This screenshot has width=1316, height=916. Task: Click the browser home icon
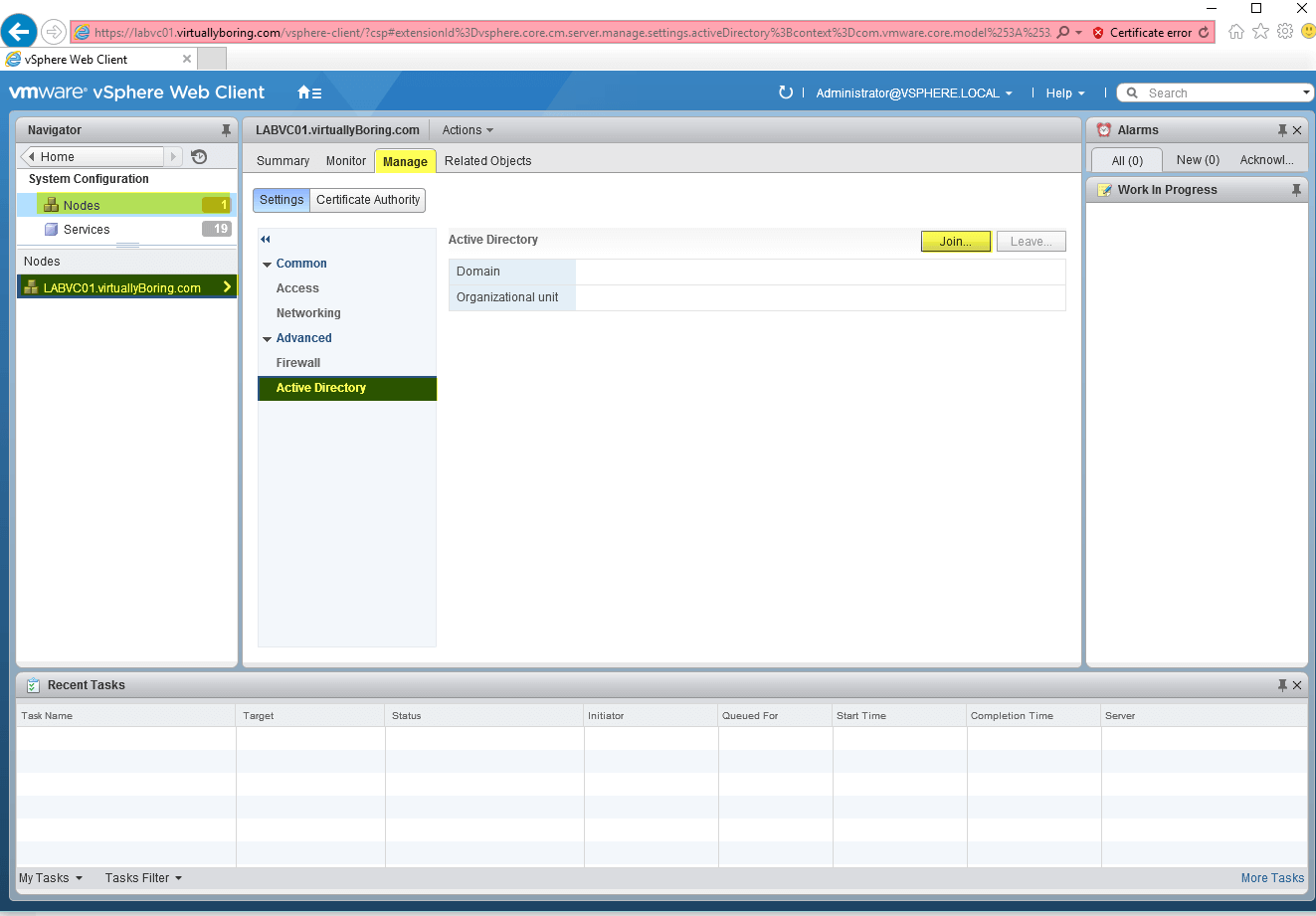tap(1236, 32)
